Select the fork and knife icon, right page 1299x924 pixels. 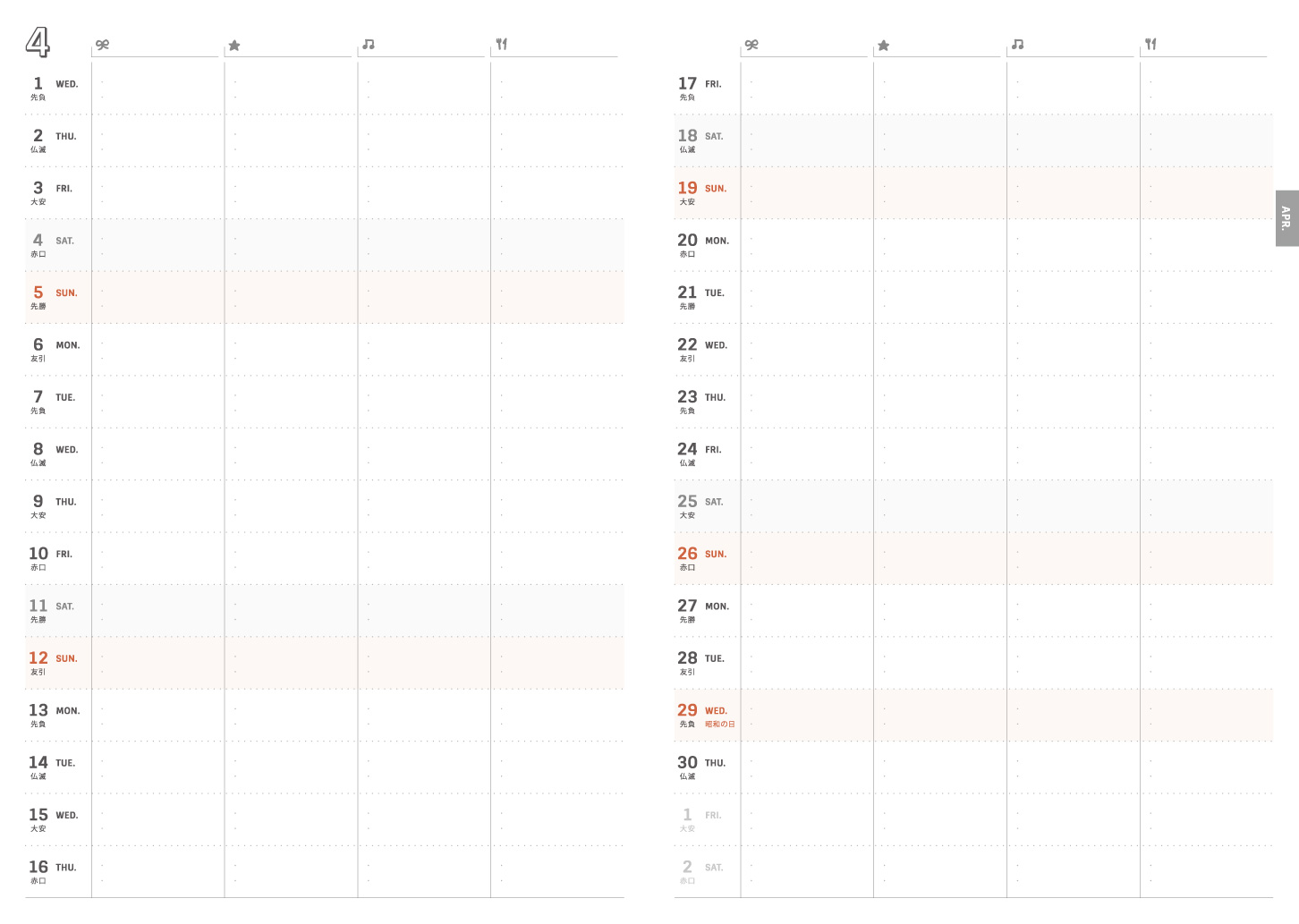[1150, 44]
